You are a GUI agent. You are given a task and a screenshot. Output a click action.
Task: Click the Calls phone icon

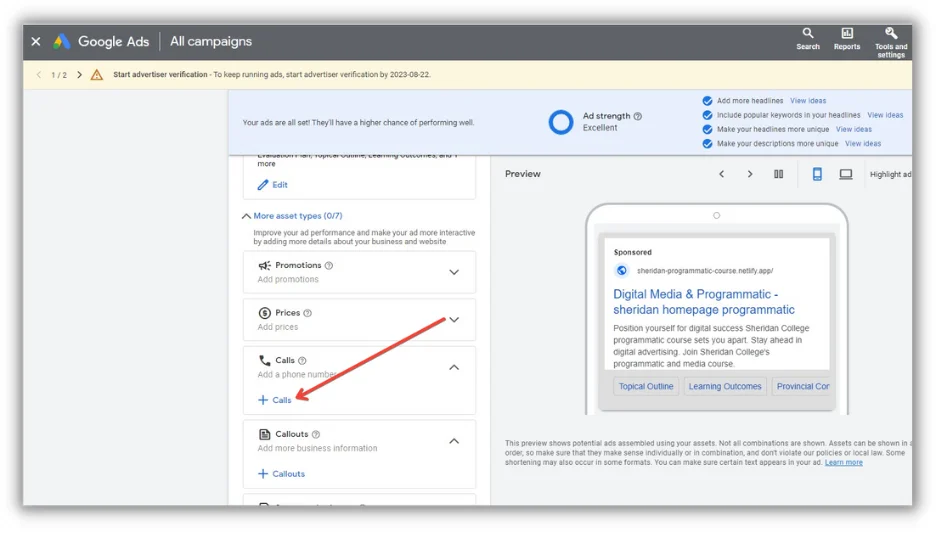click(x=264, y=361)
